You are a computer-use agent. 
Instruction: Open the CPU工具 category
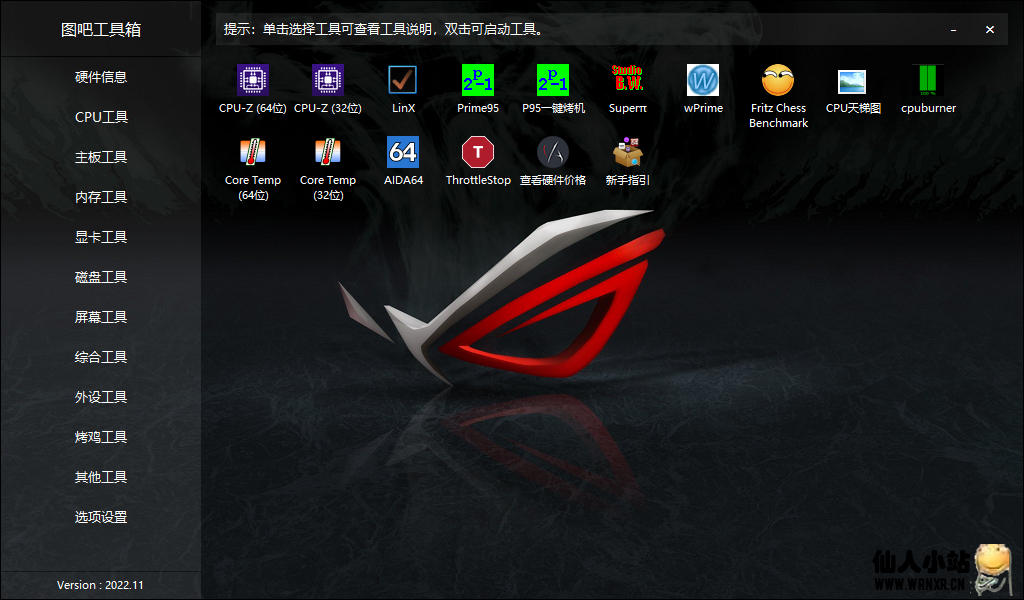[101, 117]
